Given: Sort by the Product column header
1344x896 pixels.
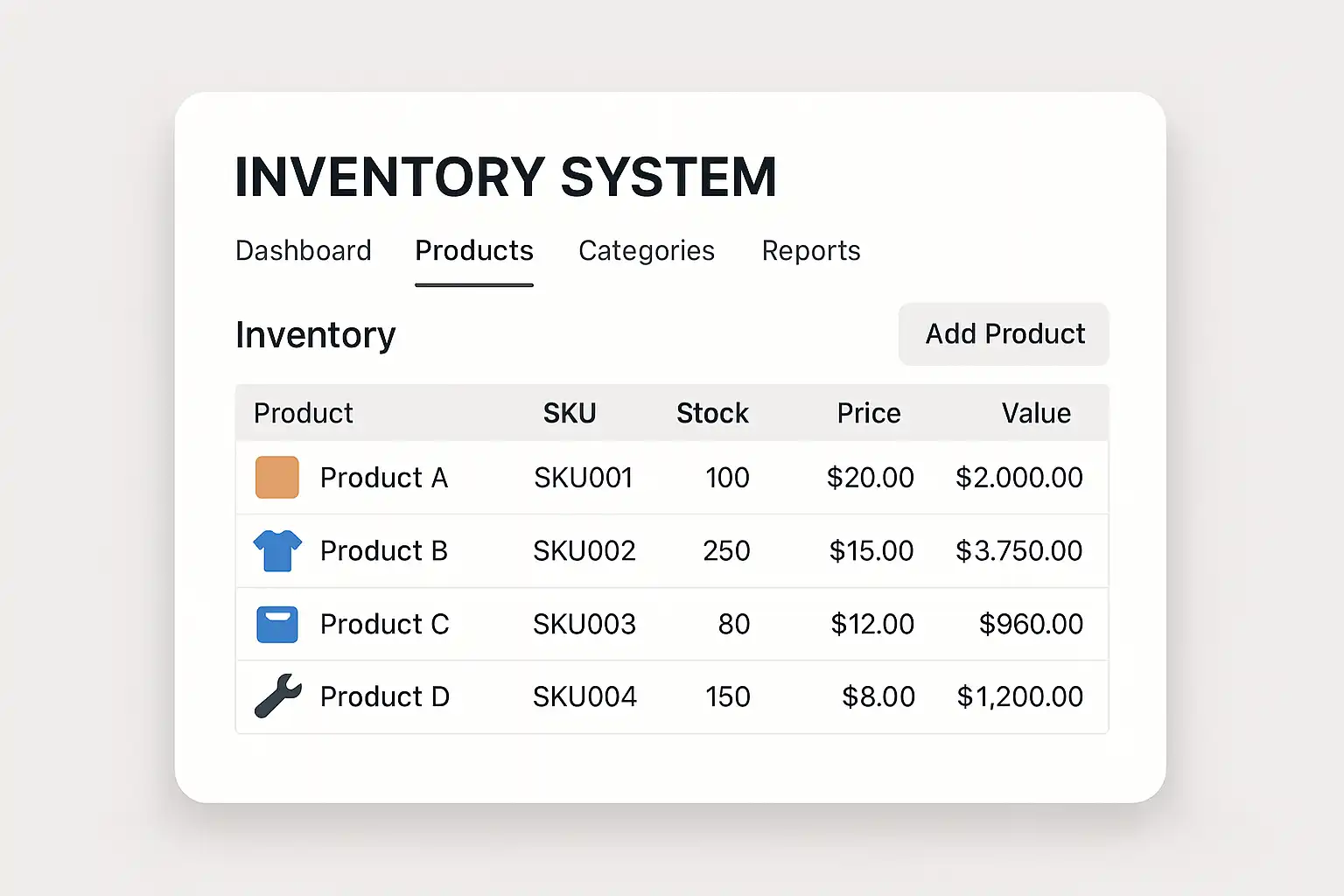Looking at the screenshot, I should point(304,413).
